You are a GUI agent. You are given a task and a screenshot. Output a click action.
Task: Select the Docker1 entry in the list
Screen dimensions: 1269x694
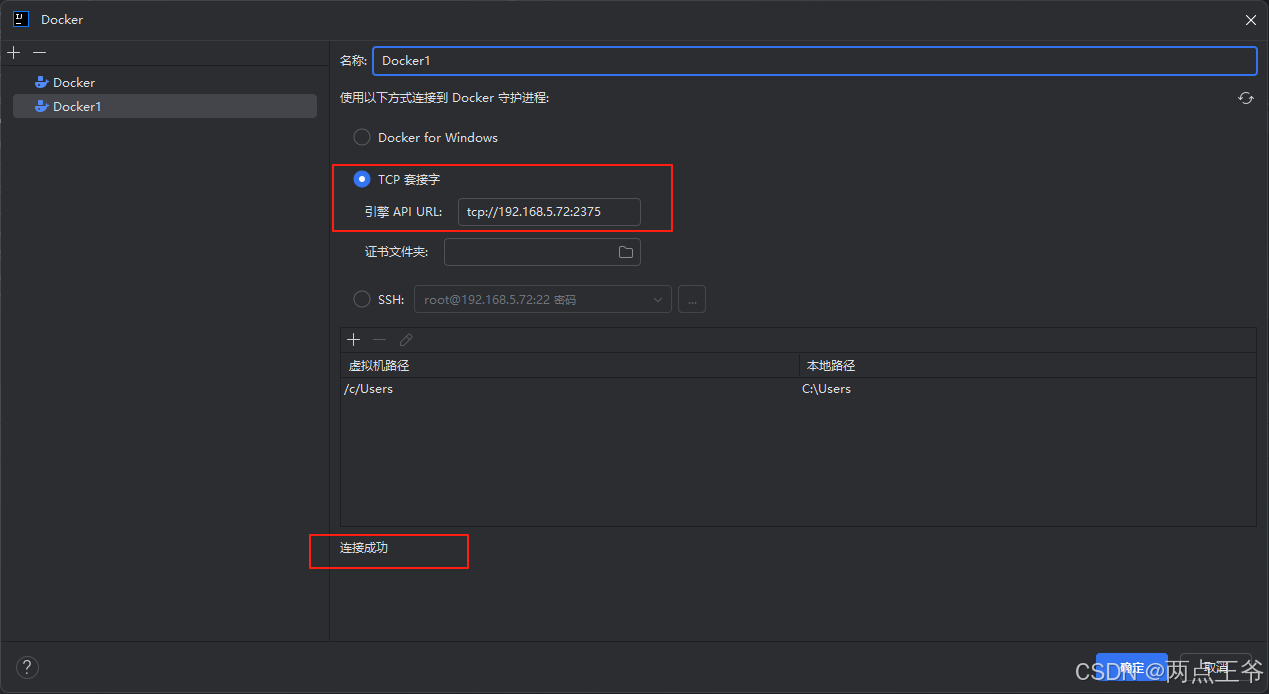(x=165, y=106)
